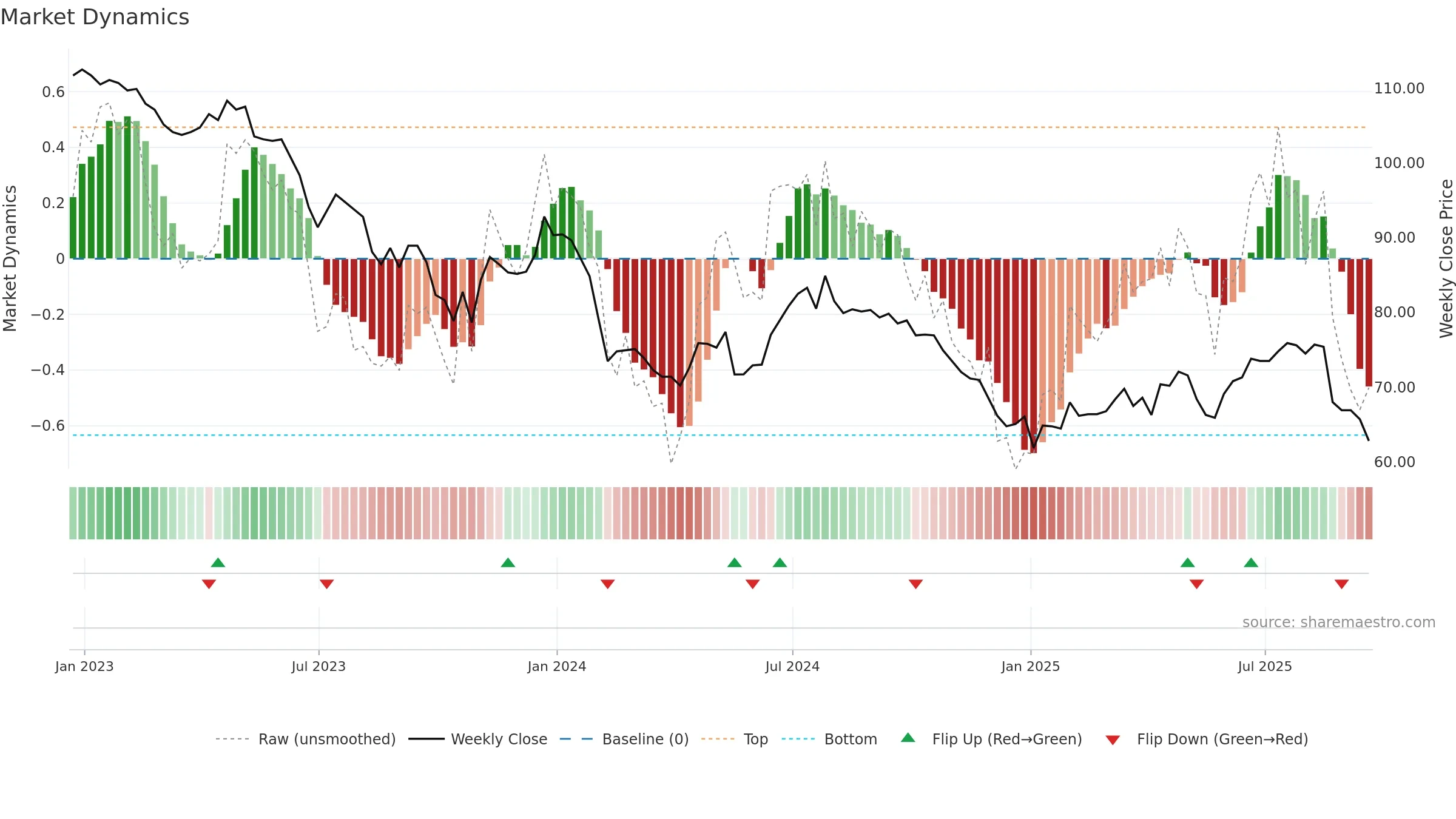Click the '0.4' left axis tick label

click(53, 147)
